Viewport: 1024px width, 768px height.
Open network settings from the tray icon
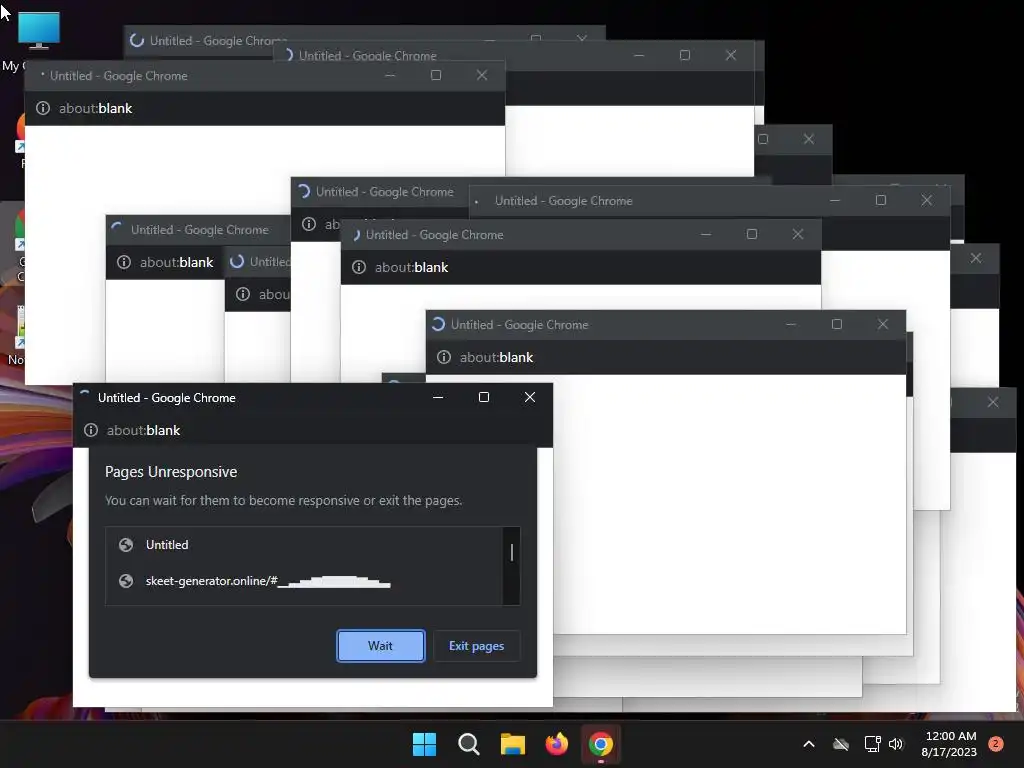click(872, 744)
